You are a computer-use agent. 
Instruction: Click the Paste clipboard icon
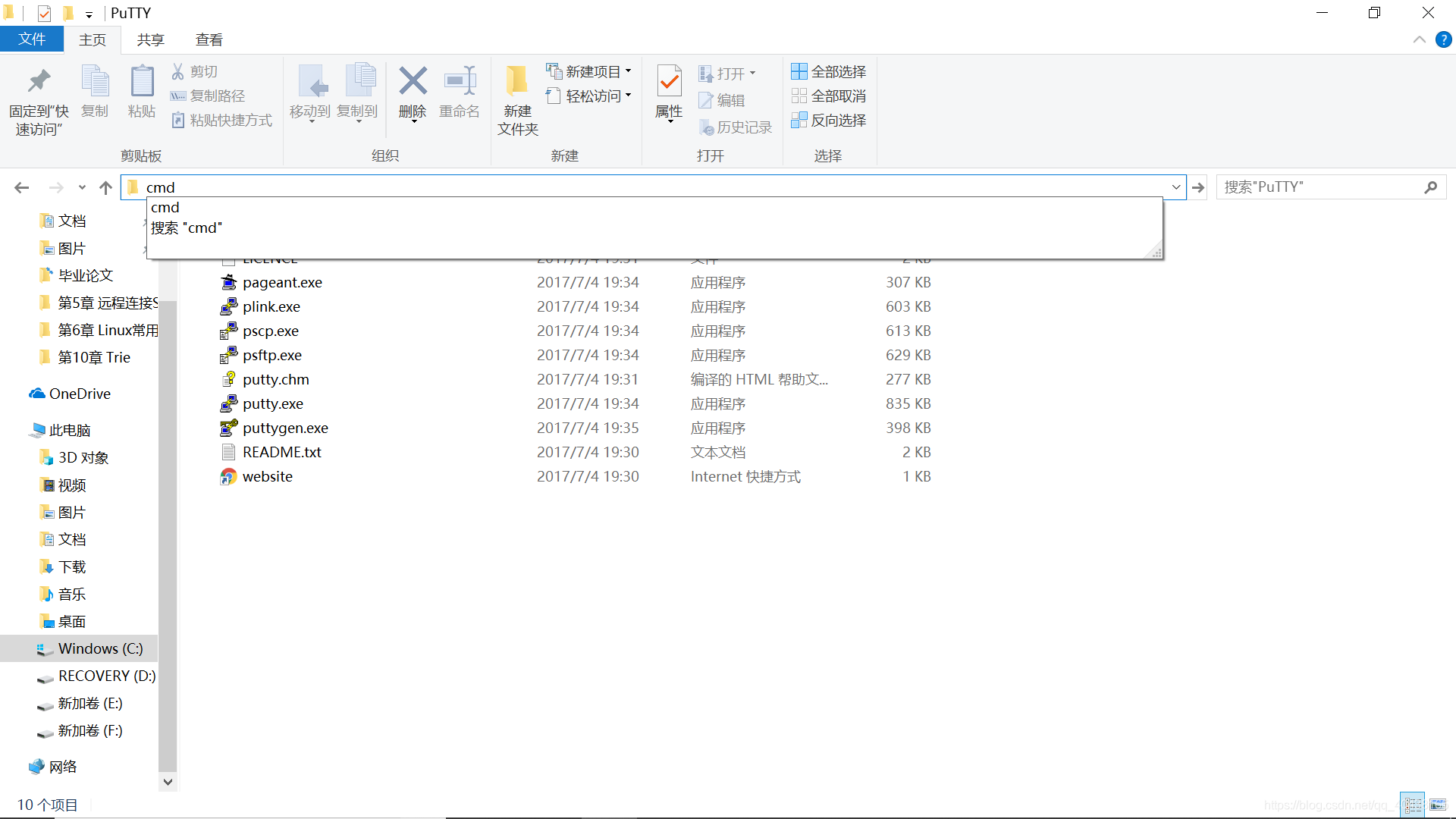[x=142, y=81]
